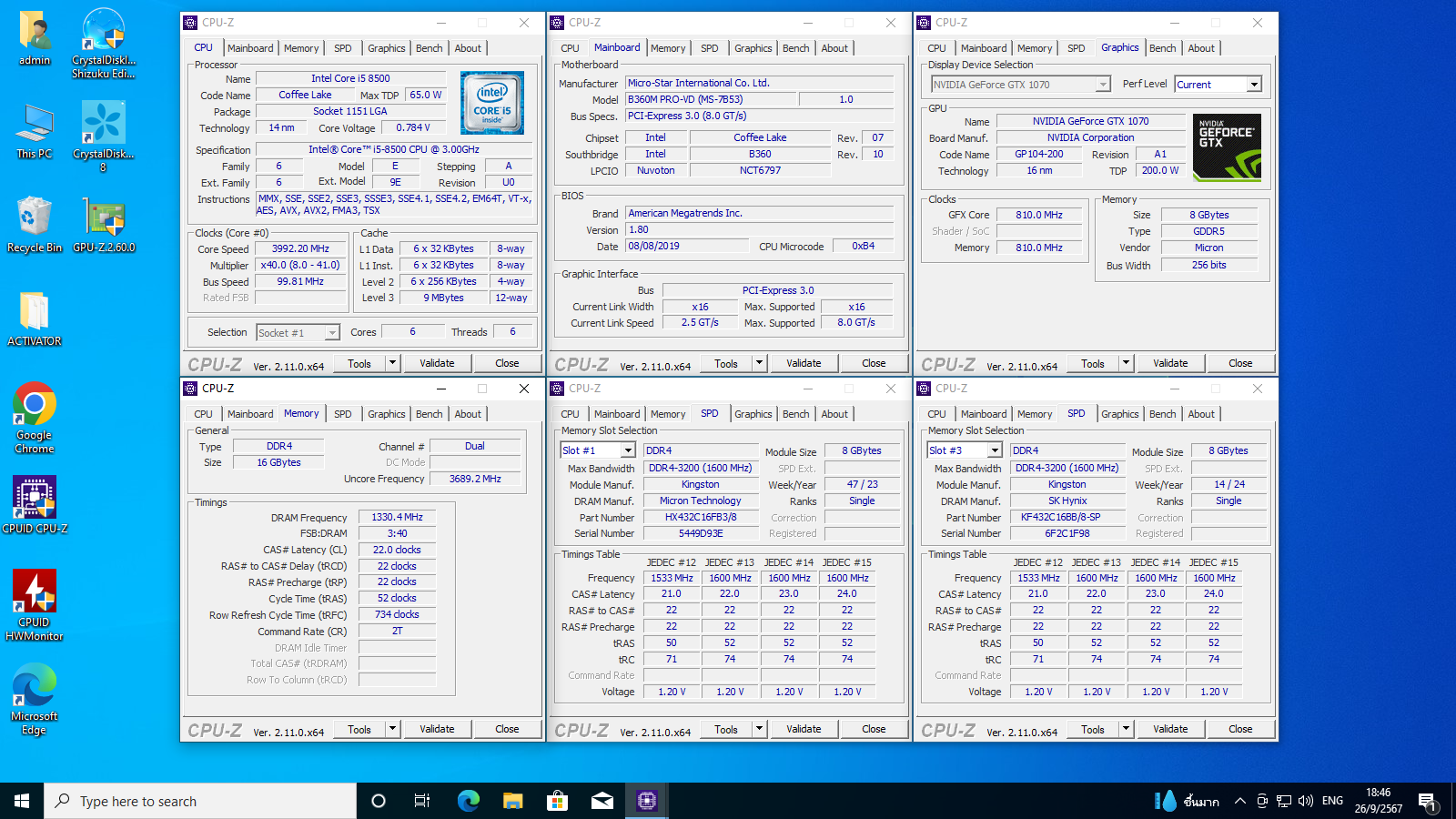
Task: Click Validate in the CPU tab window
Action: [437, 363]
